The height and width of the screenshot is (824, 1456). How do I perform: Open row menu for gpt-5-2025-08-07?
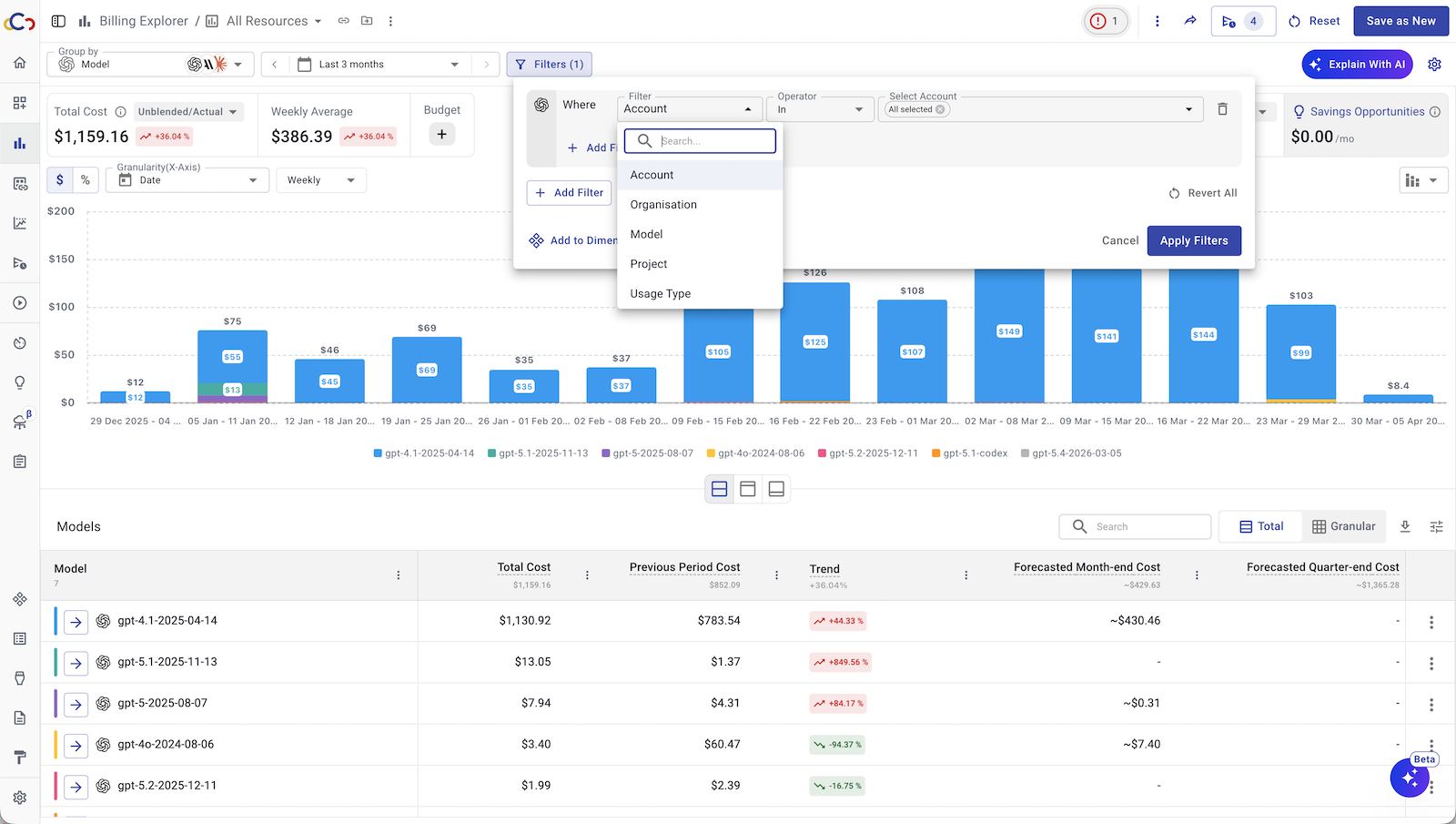1431,705
